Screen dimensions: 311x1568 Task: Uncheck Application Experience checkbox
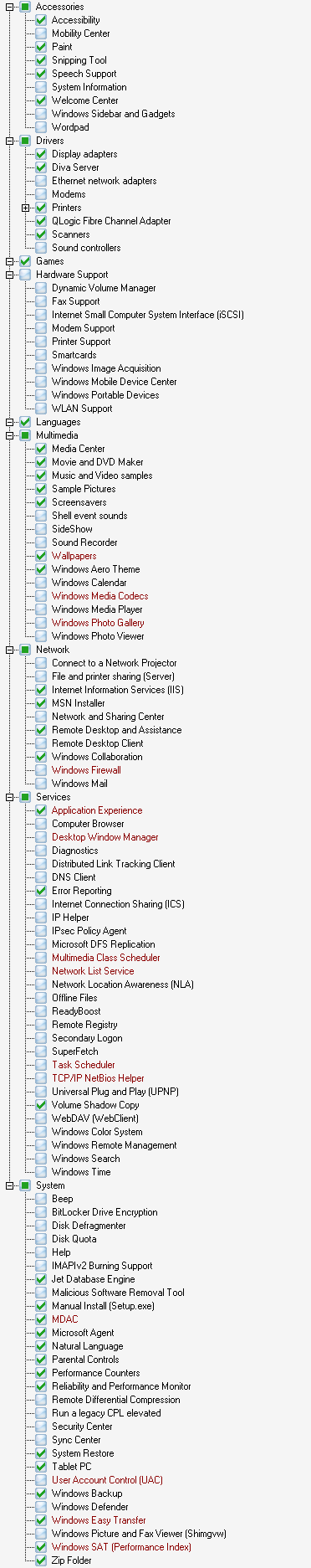click(41, 810)
